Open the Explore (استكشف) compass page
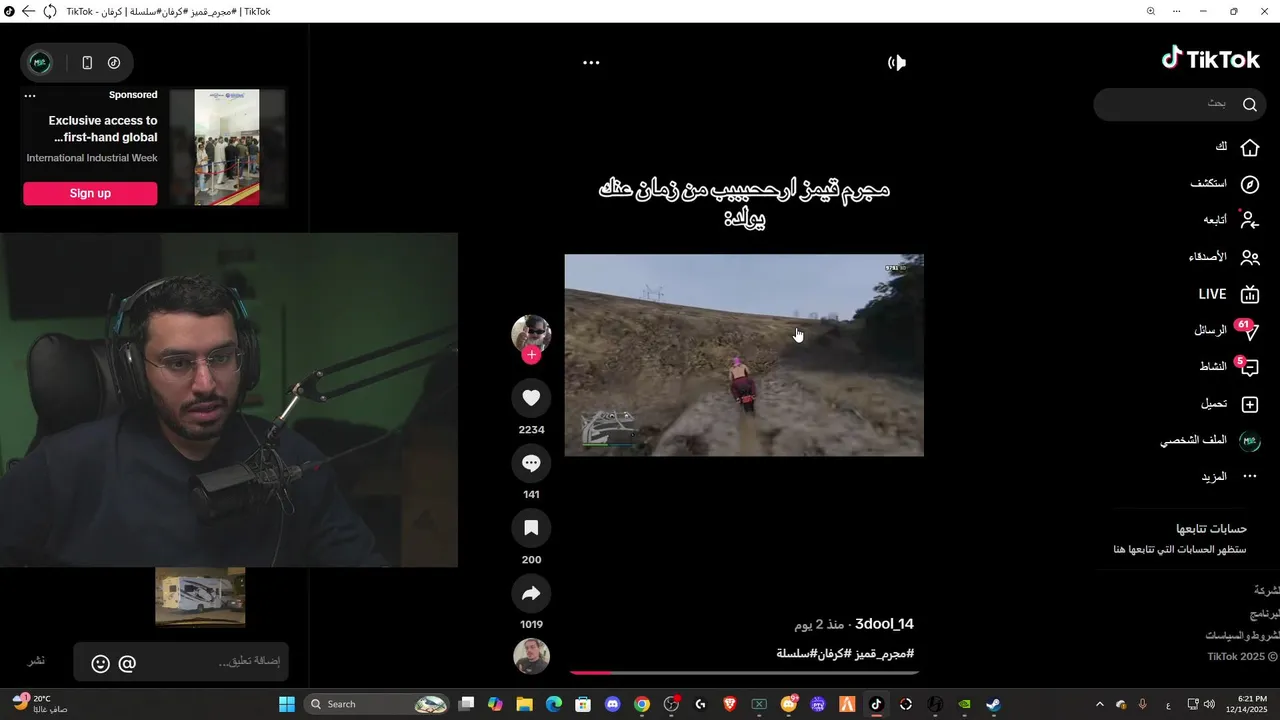The image size is (1280, 720). (x=1224, y=184)
